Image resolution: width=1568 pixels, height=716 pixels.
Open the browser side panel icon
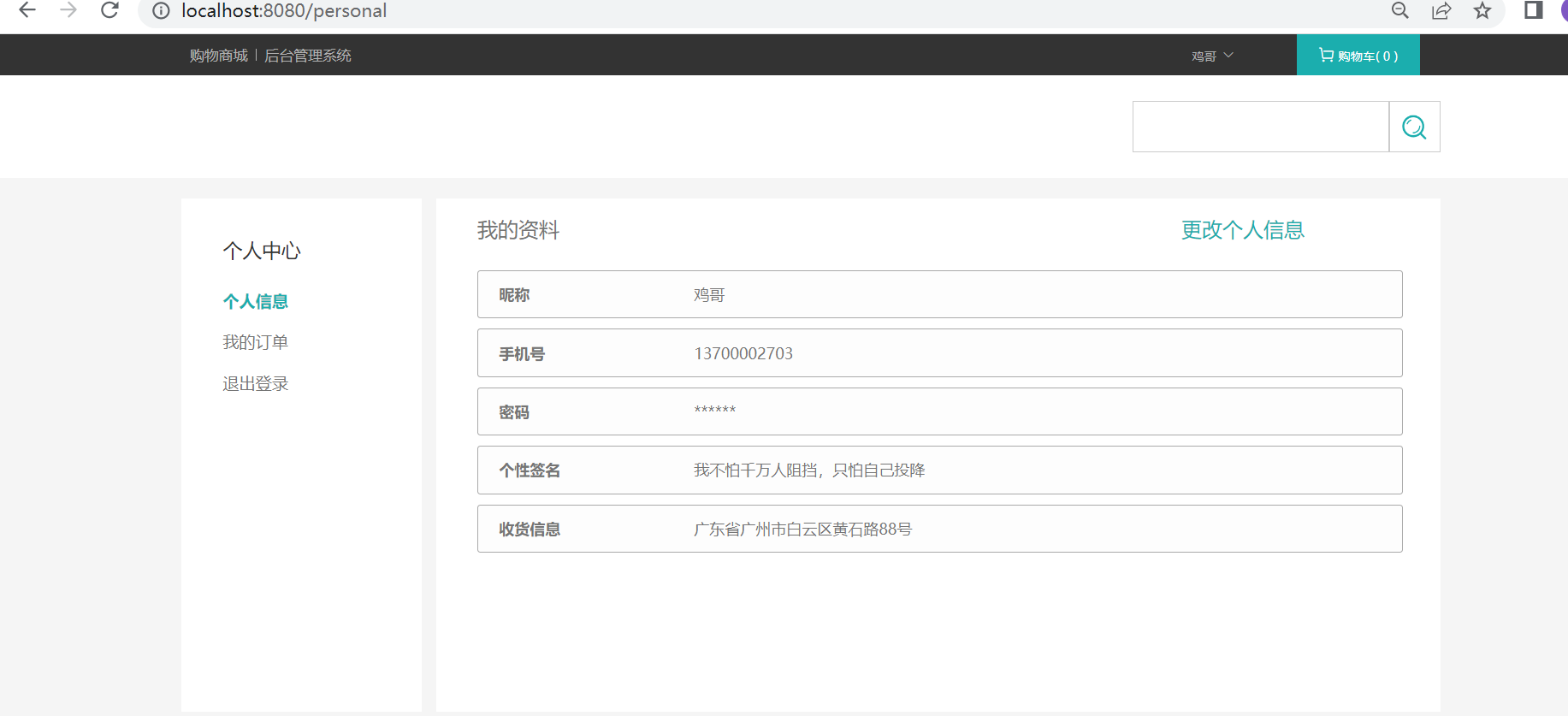[x=1534, y=10]
